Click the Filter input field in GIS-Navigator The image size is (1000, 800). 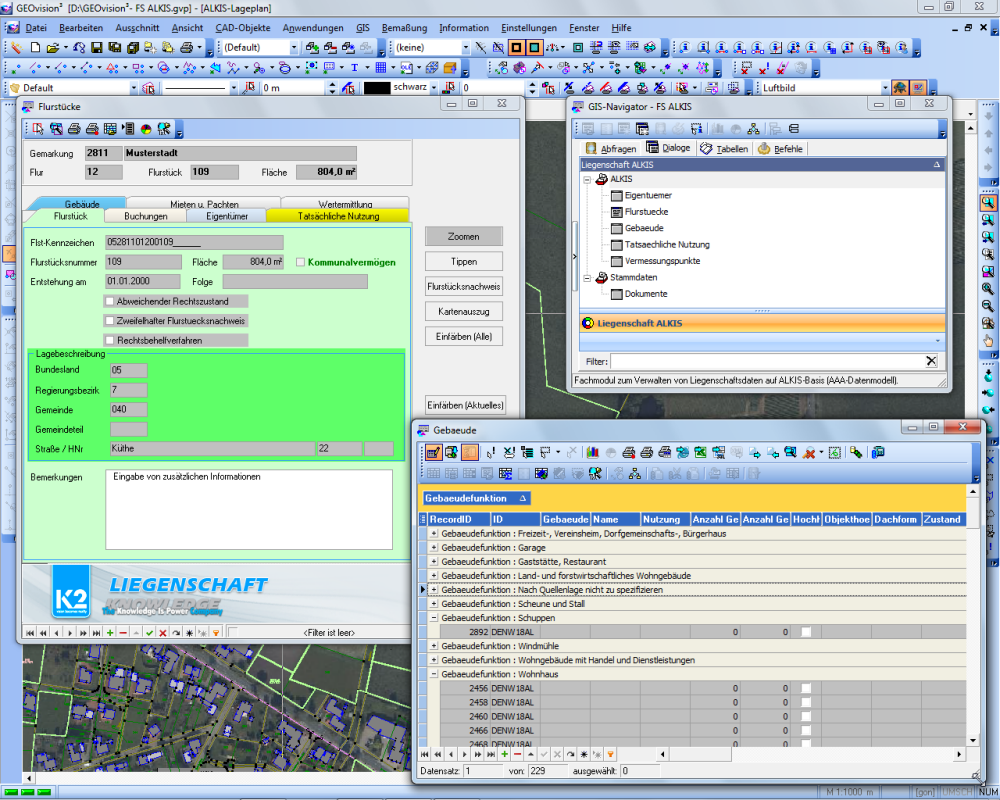(768, 361)
